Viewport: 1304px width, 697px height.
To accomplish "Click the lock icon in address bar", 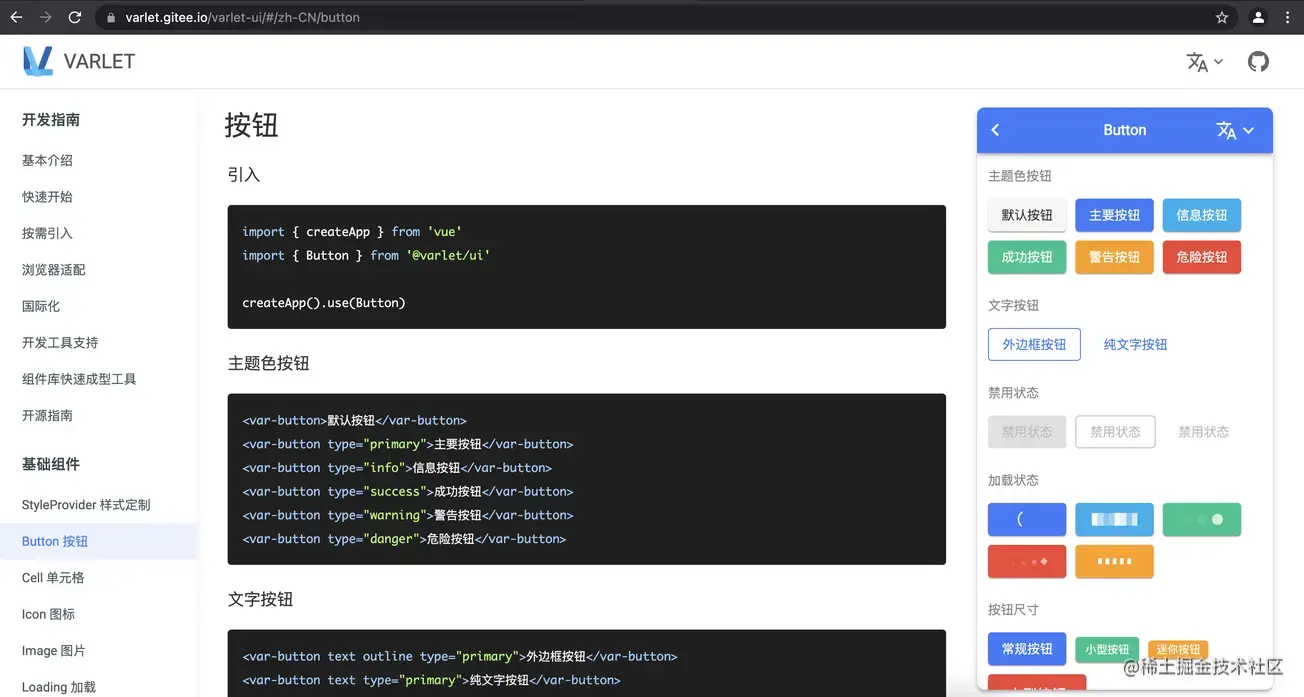I will click(110, 17).
